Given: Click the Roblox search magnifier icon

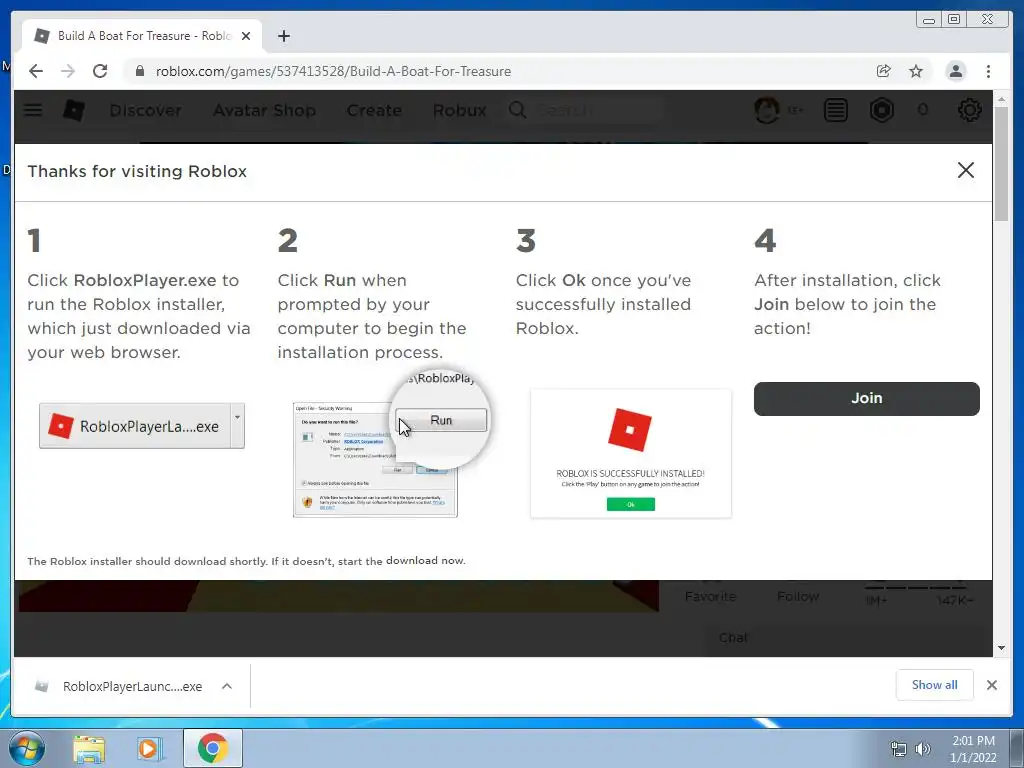Looking at the screenshot, I should coord(517,110).
